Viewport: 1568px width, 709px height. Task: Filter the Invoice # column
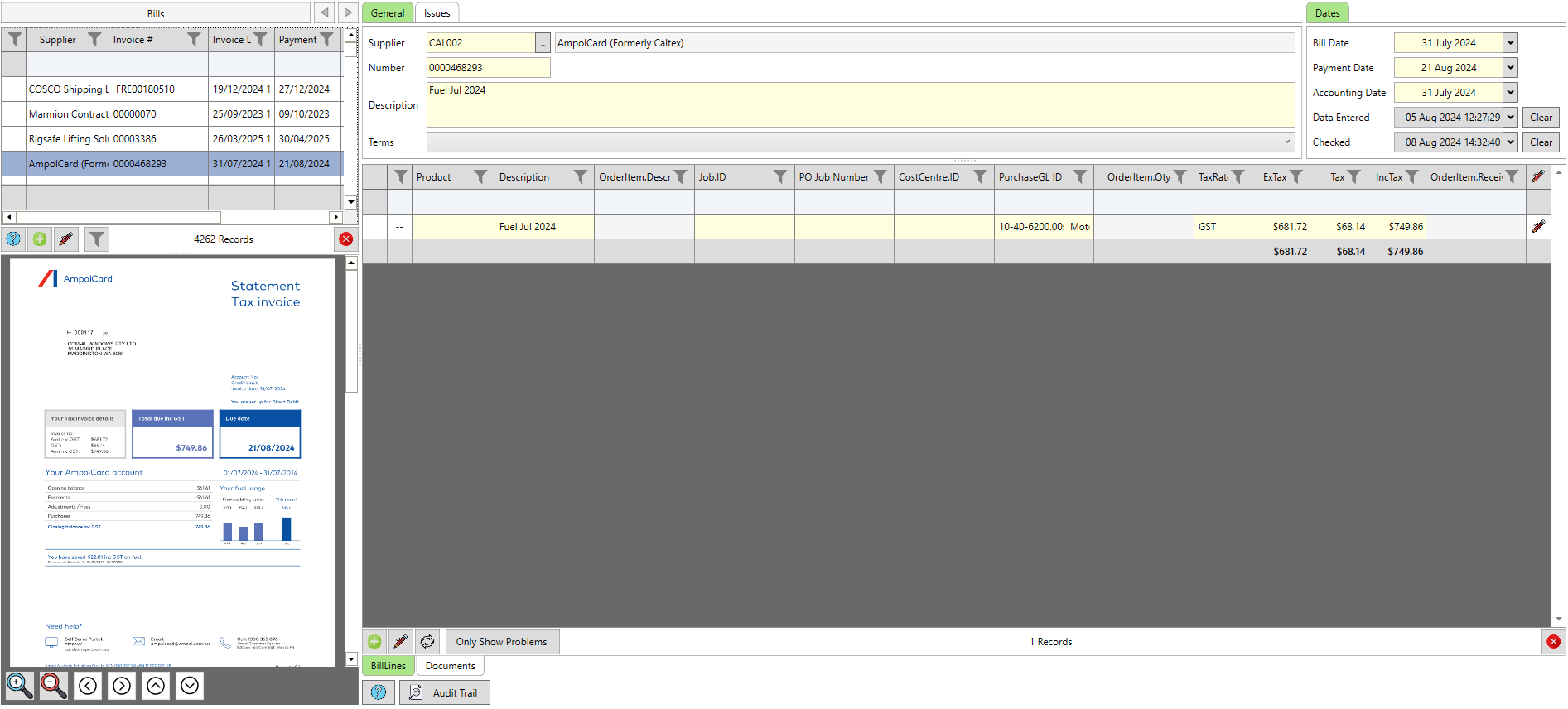pos(194,40)
